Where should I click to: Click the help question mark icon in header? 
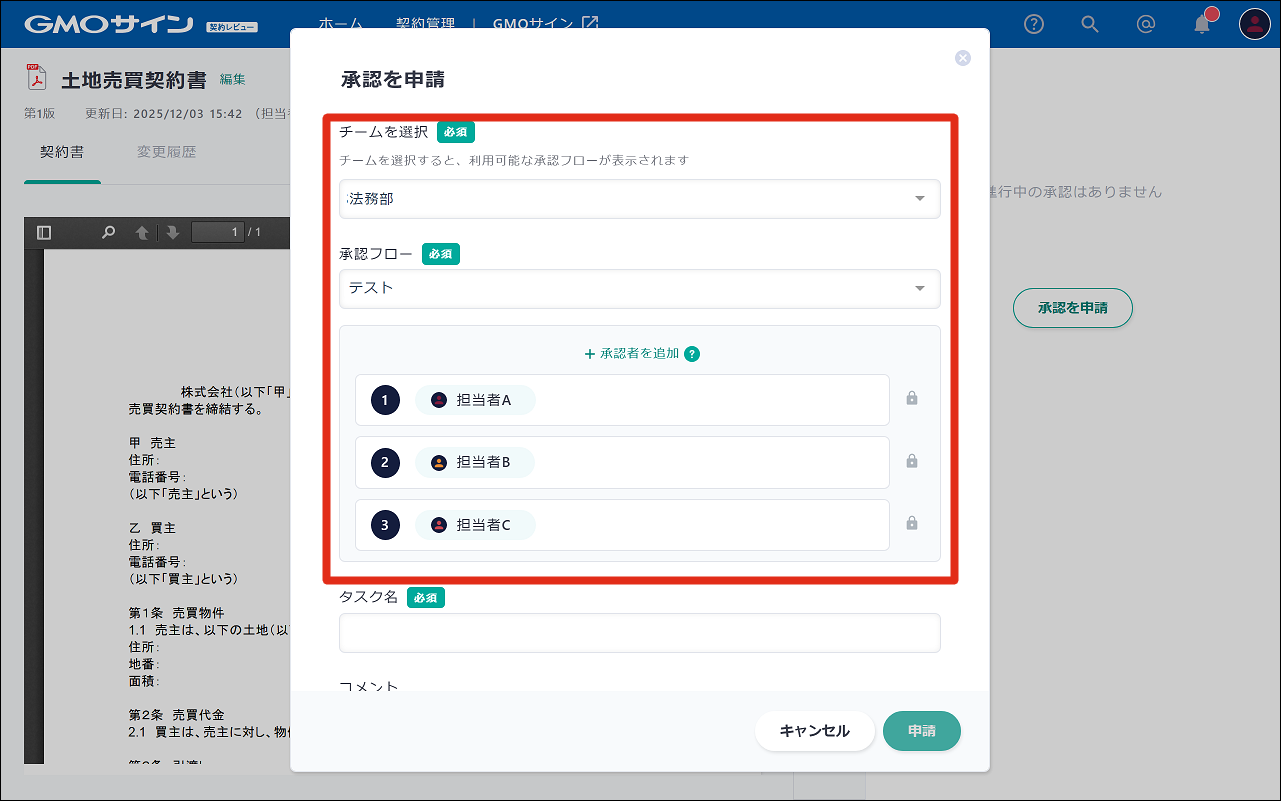(1034, 24)
